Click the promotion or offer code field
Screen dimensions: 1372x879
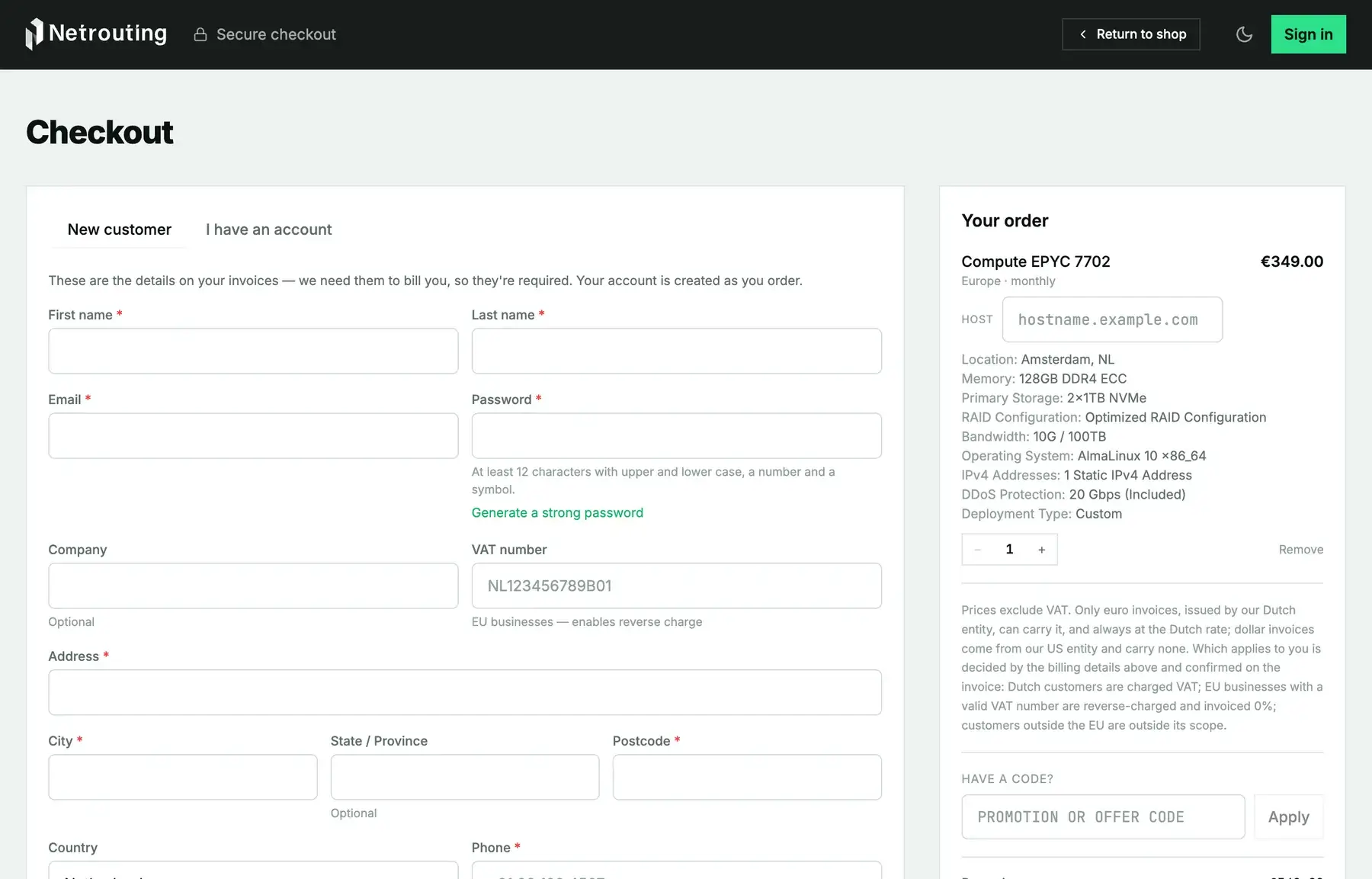tap(1103, 816)
